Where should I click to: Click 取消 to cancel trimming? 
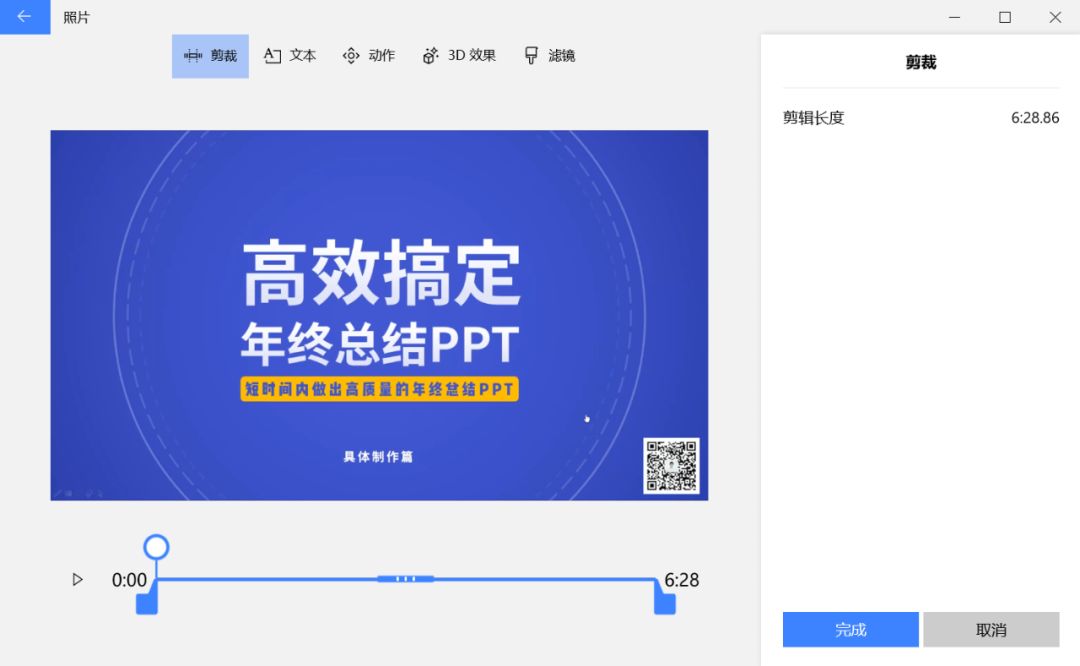click(991, 629)
